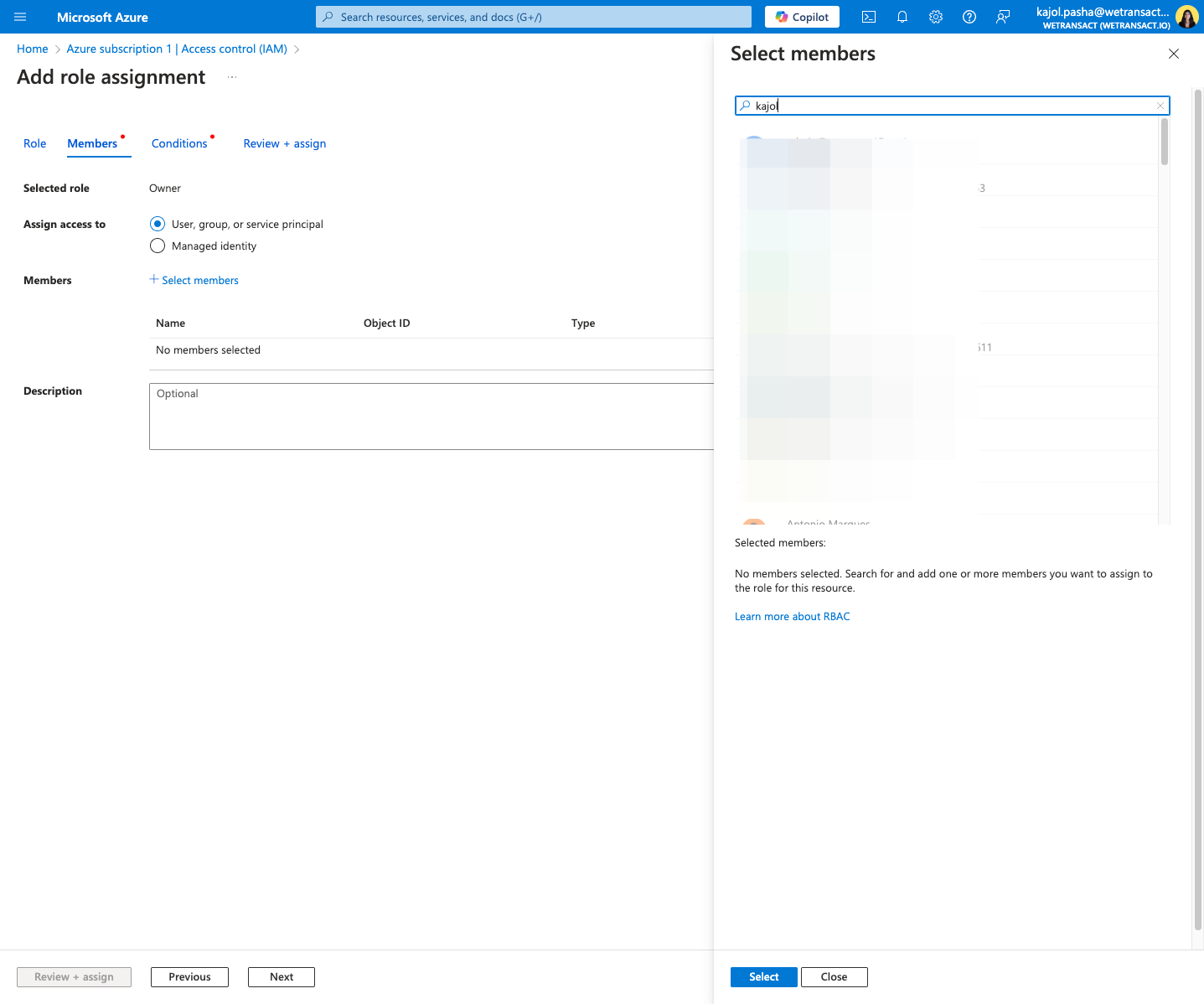Click the Close button in members panel
Screen dimensions: 1204x1004
click(835, 977)
